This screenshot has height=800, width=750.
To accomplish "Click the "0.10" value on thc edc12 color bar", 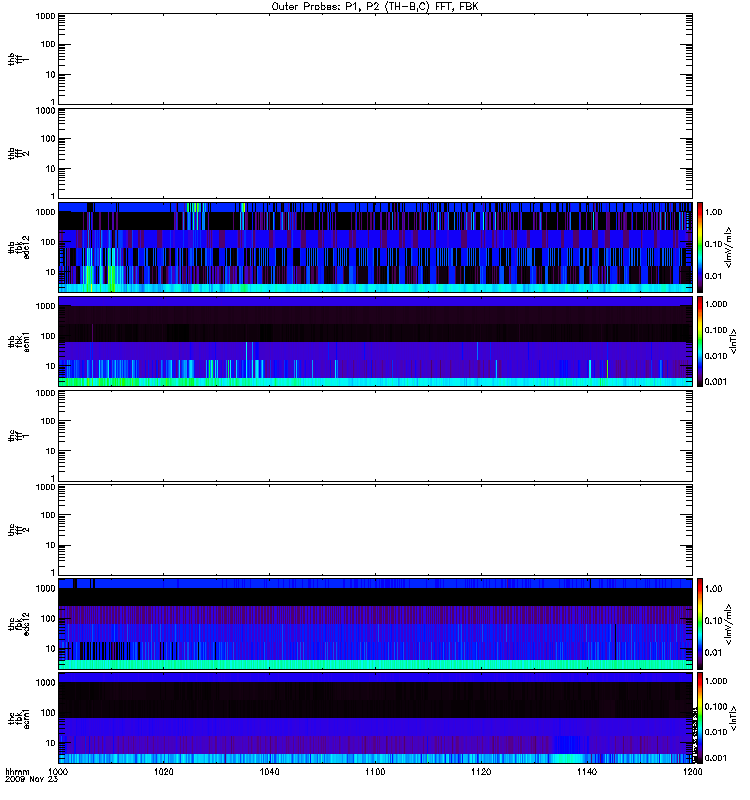I will pyautogui.click(x=713, y=621).
